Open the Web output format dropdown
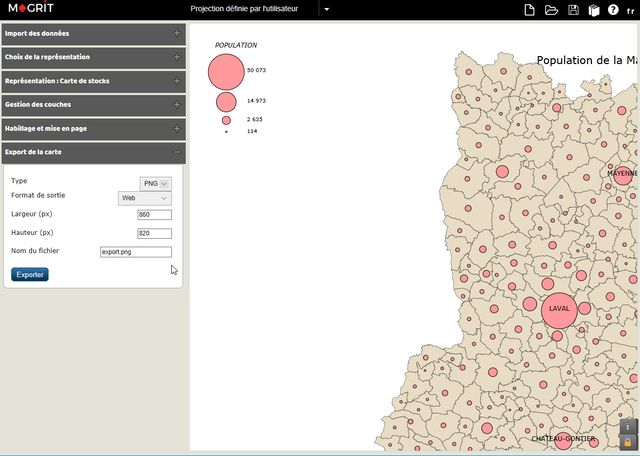Image resolution: width=640 pixels, height=456 pixels. (x=144, y=198)
